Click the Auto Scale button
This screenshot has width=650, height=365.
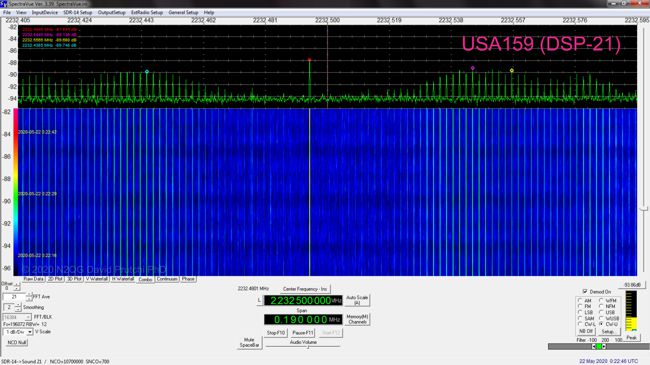click(357, 300)
